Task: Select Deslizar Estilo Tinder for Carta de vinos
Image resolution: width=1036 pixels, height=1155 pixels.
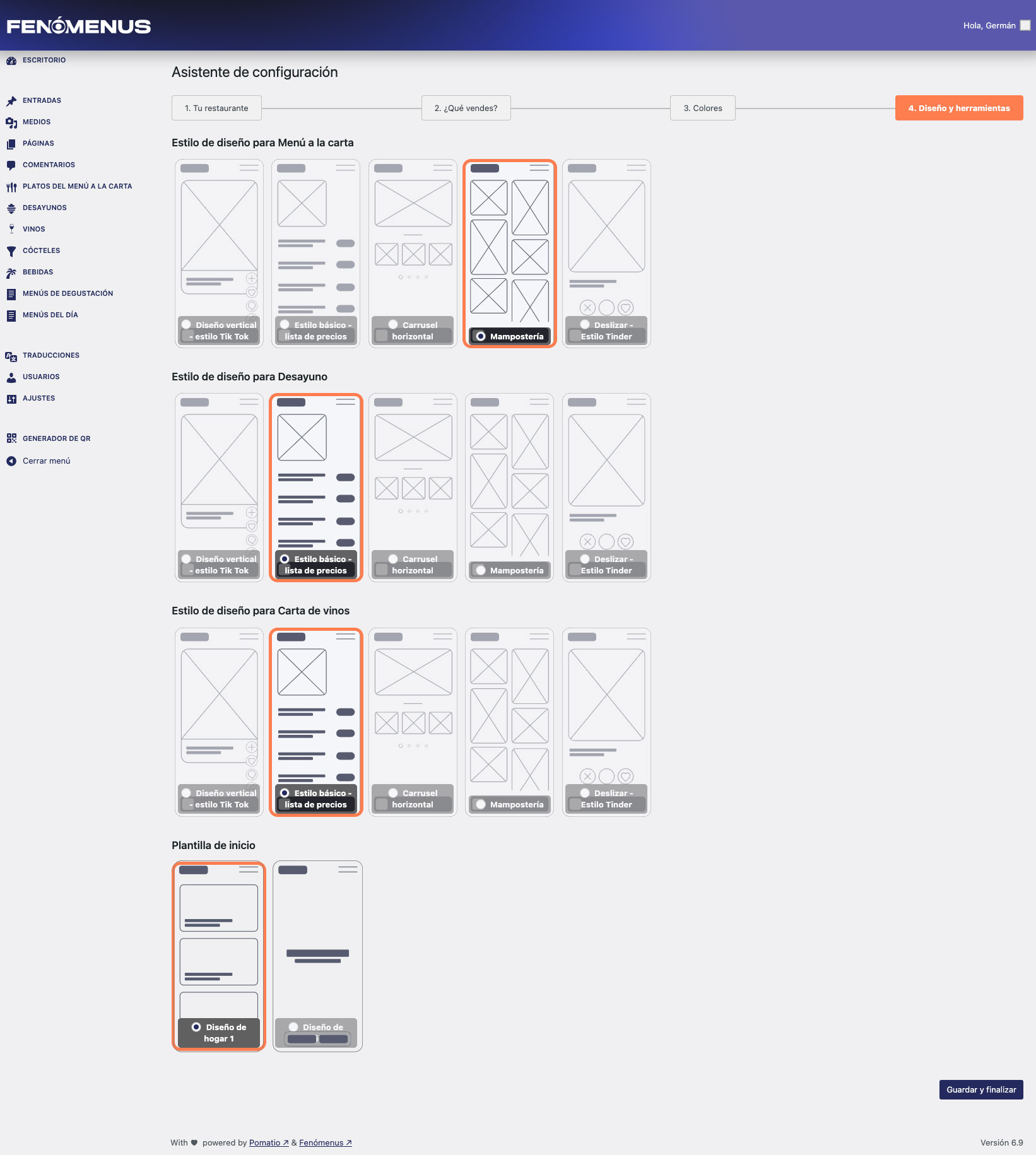Action: pos(585,793)
